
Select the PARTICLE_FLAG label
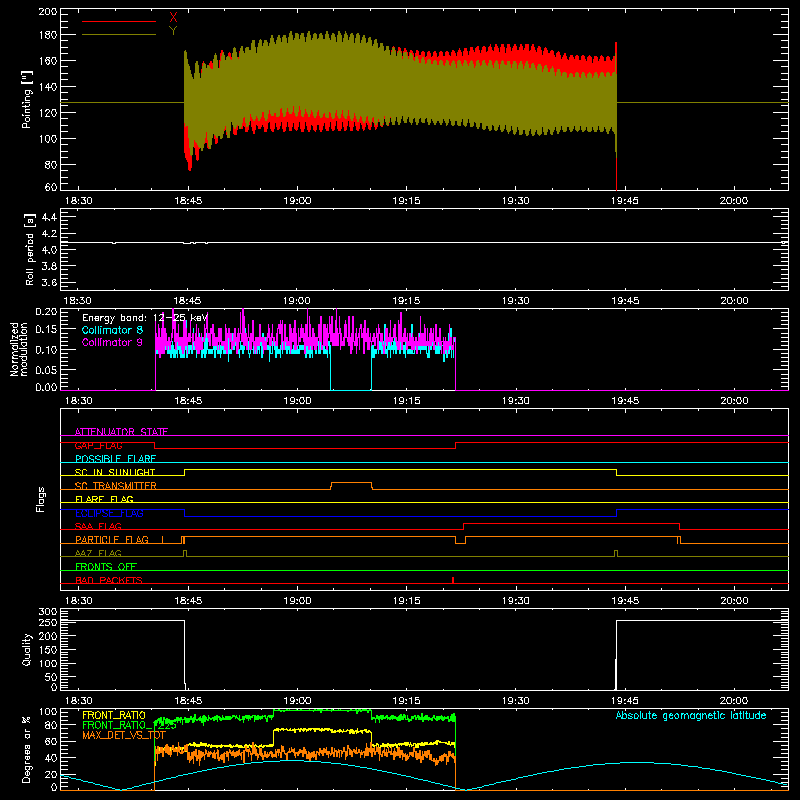pyautogui.click(x=112, y=540)
